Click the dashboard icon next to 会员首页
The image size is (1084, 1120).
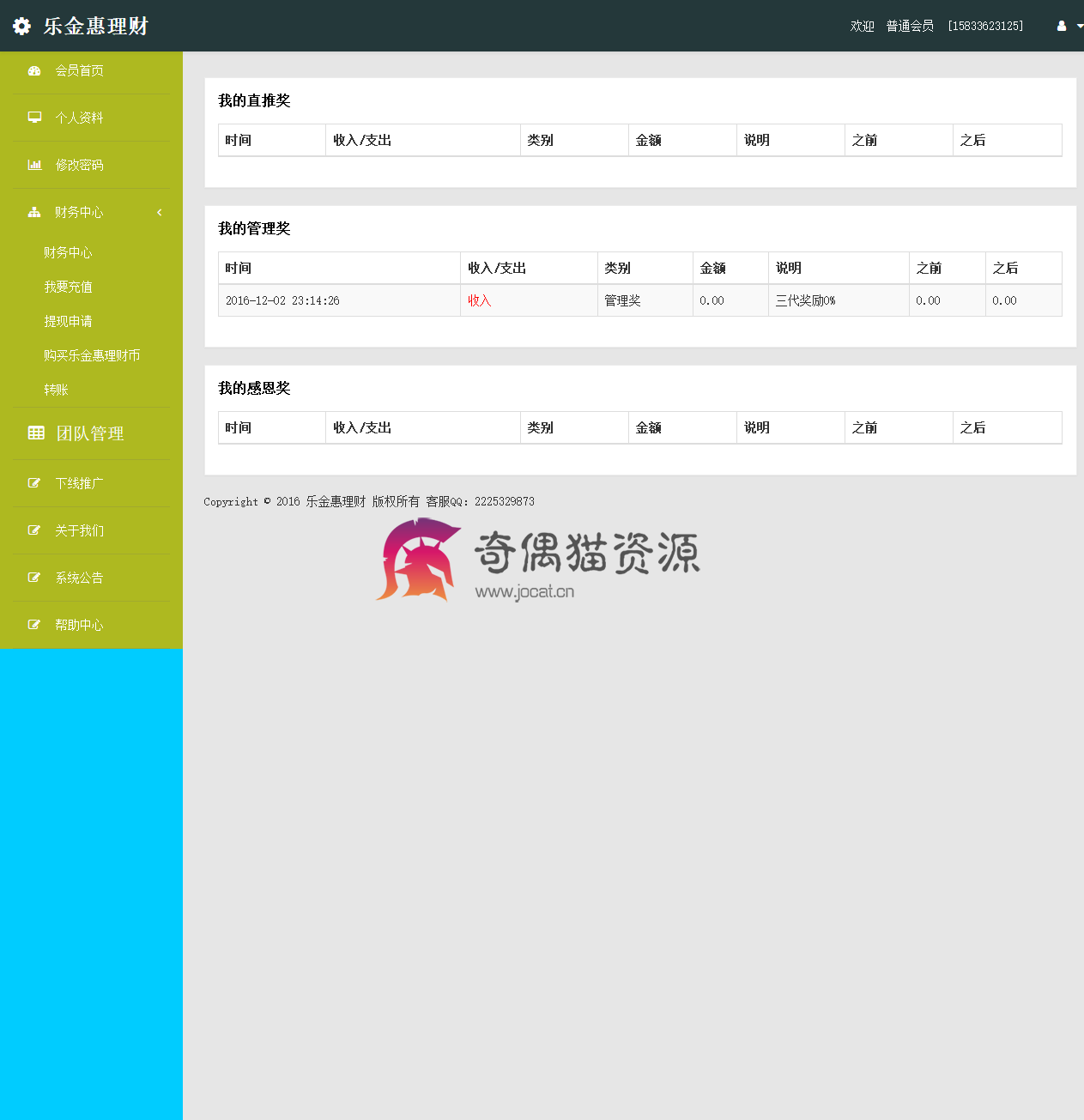34,71
